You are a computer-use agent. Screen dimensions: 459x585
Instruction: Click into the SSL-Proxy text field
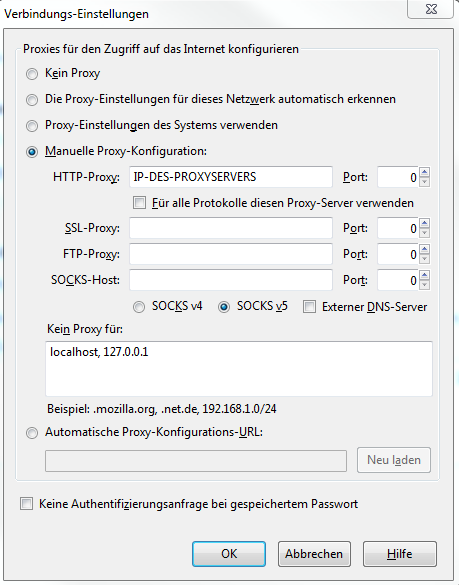(x=231, y=228)
